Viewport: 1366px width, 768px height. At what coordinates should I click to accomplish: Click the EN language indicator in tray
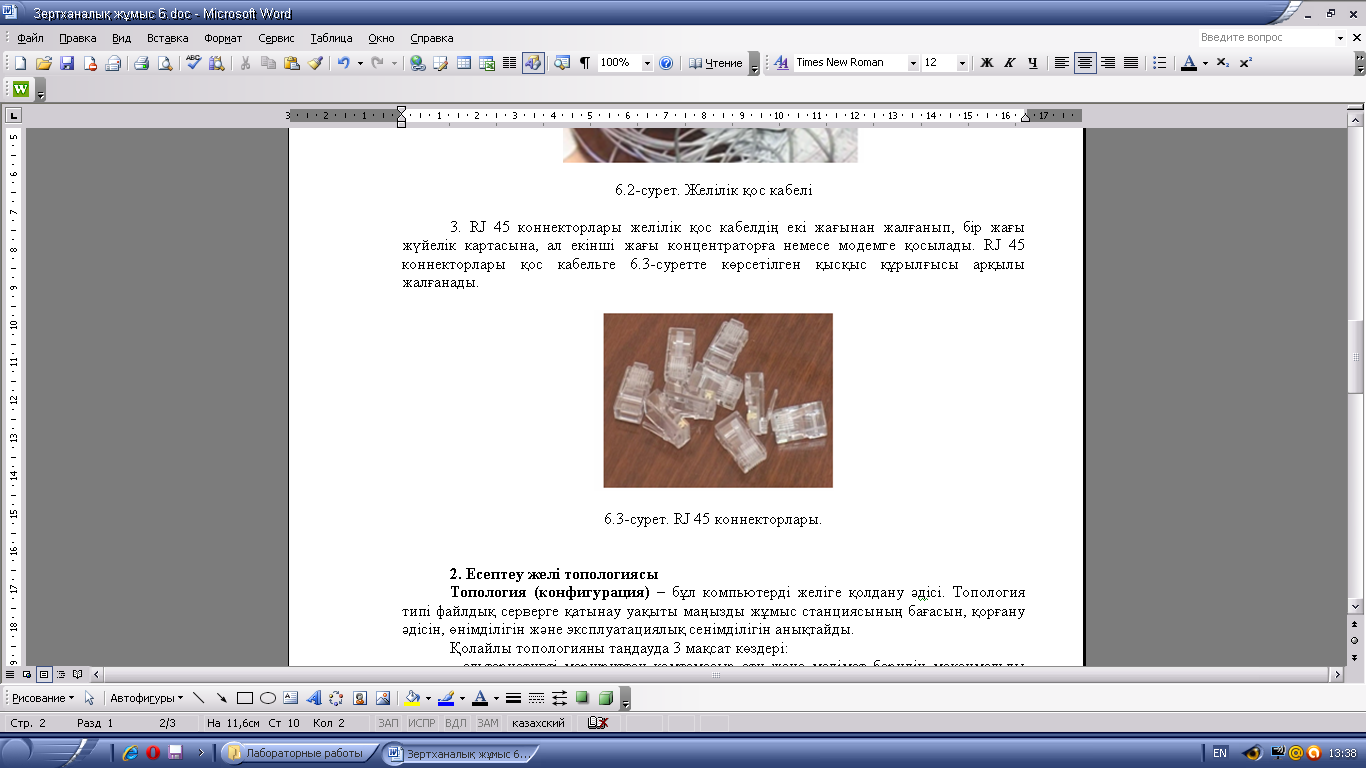[x=1220, y=753]
